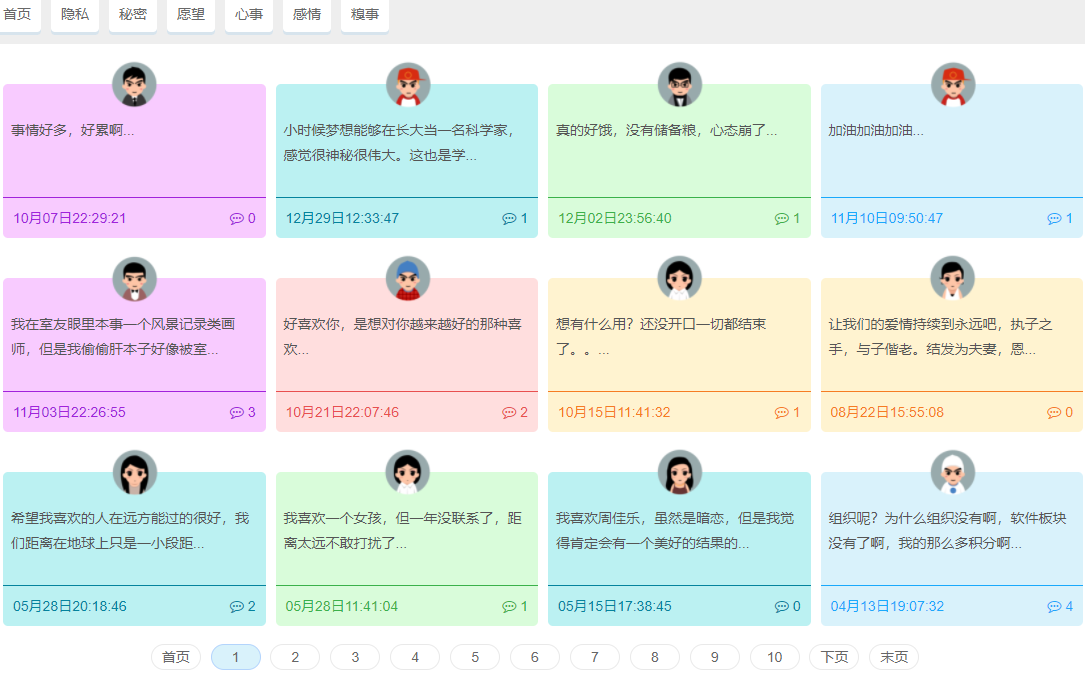
Task: Click the avatar on '希望我喜欢的人' post
Action: [134, 471]
